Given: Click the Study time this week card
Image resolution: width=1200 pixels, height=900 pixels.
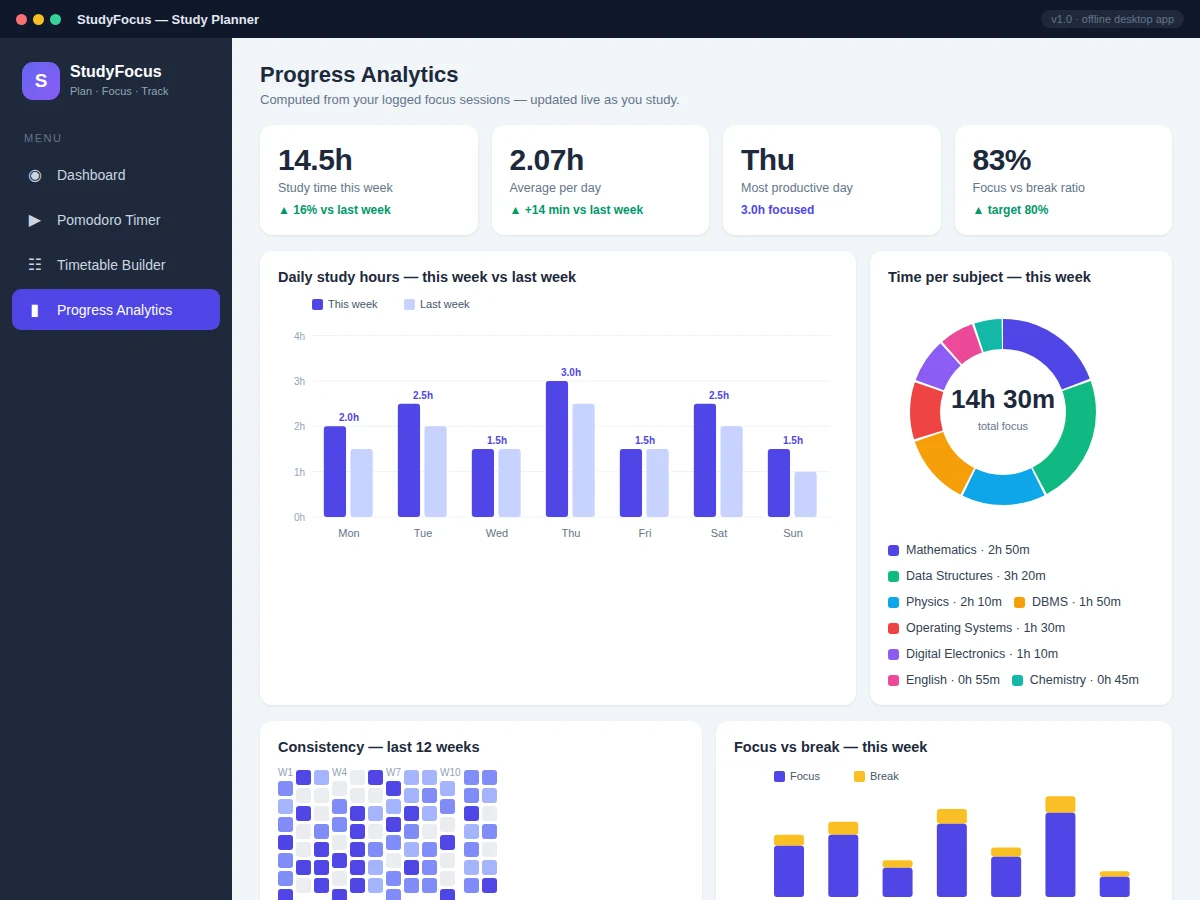Looking at the screenshot, I should coord(369,180).
